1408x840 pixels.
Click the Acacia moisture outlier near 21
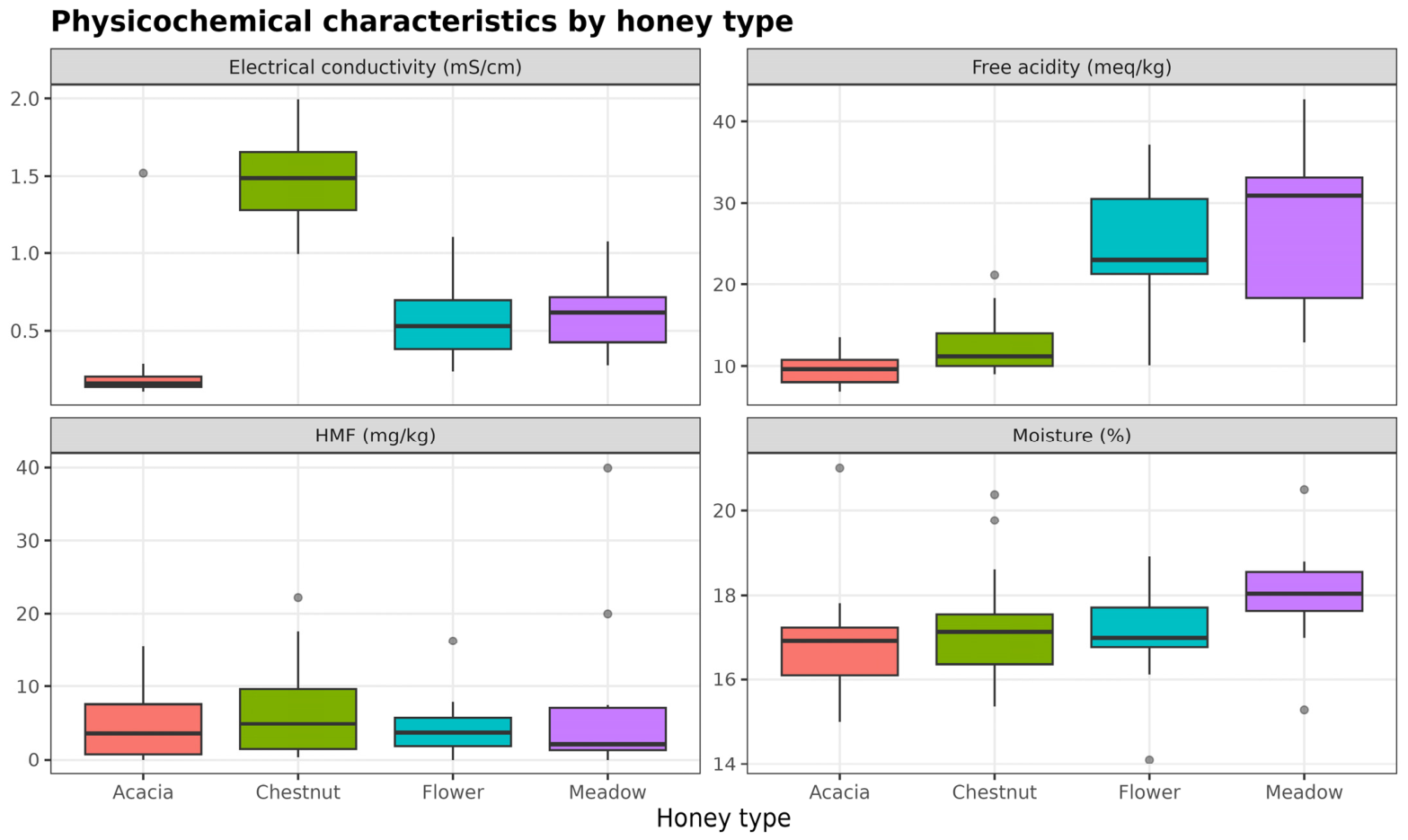839,468
